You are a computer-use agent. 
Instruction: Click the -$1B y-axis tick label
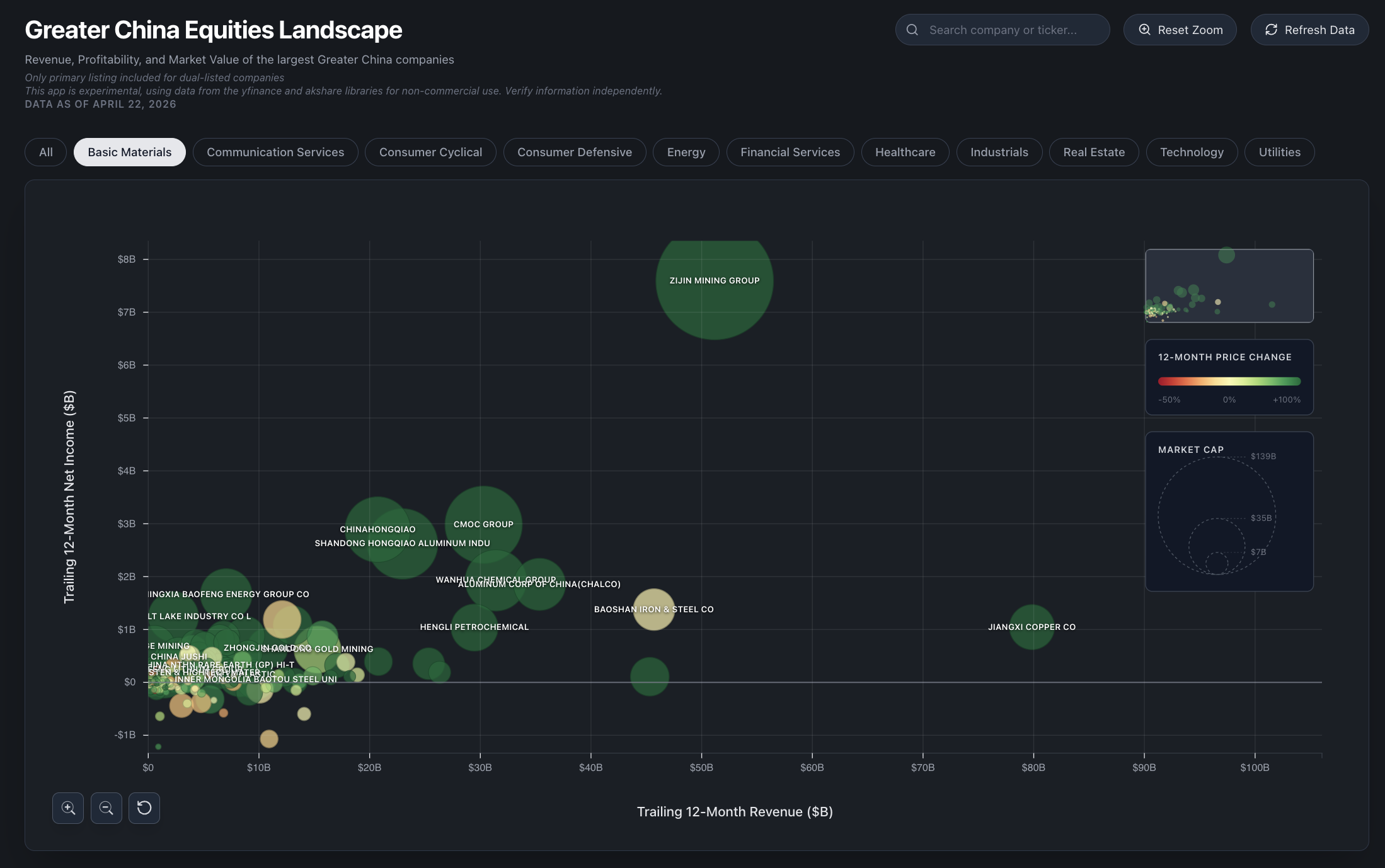click(x=125, y=734)
